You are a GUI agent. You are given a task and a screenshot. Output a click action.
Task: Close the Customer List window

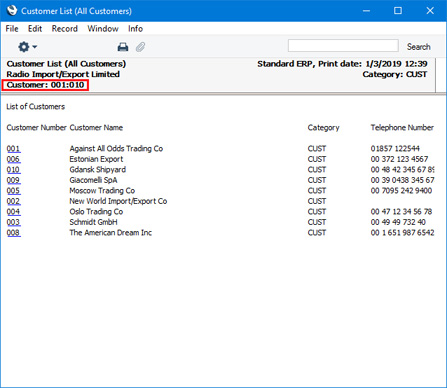click(x=430, y=11)
